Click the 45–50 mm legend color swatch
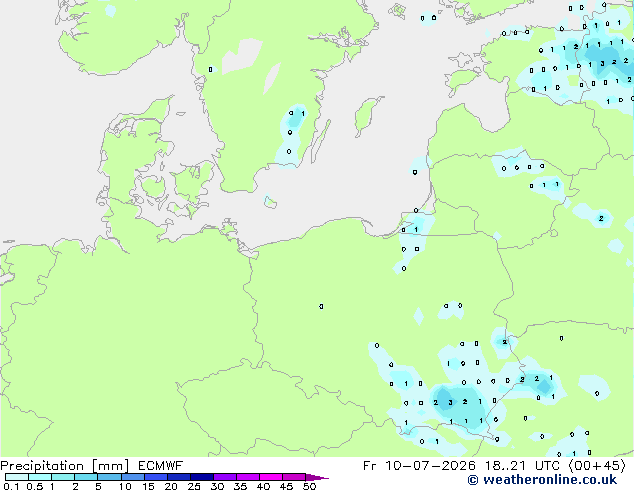This screenshot has height=490, width=634. tap(294, 477)
